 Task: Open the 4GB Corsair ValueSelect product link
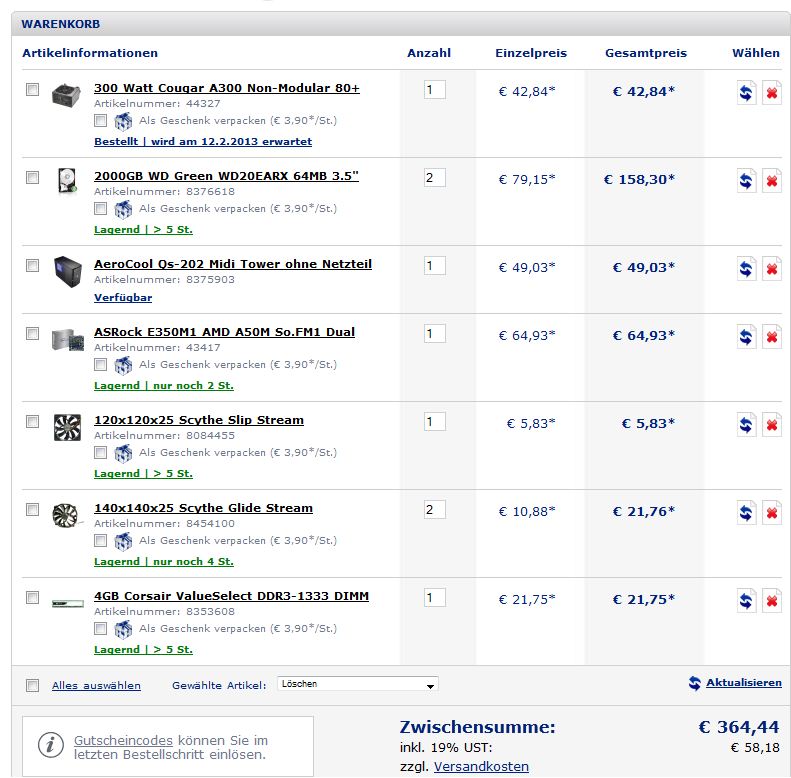pos(231,596)
